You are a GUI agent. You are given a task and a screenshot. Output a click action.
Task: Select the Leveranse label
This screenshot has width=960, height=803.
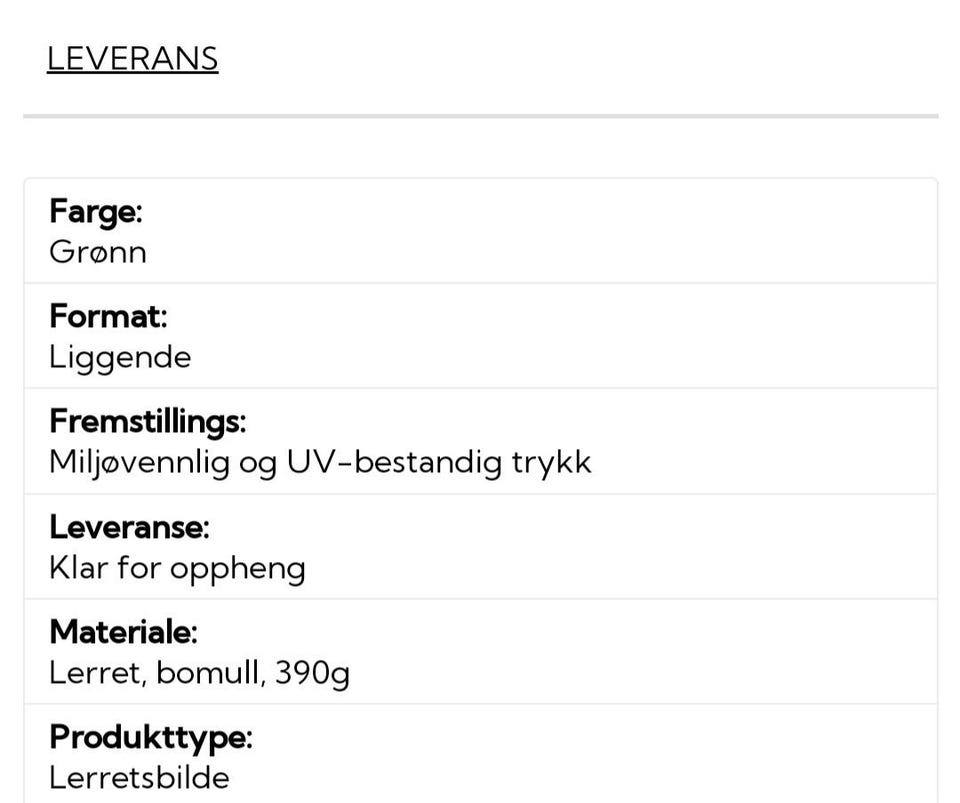(x=129, y=527)
